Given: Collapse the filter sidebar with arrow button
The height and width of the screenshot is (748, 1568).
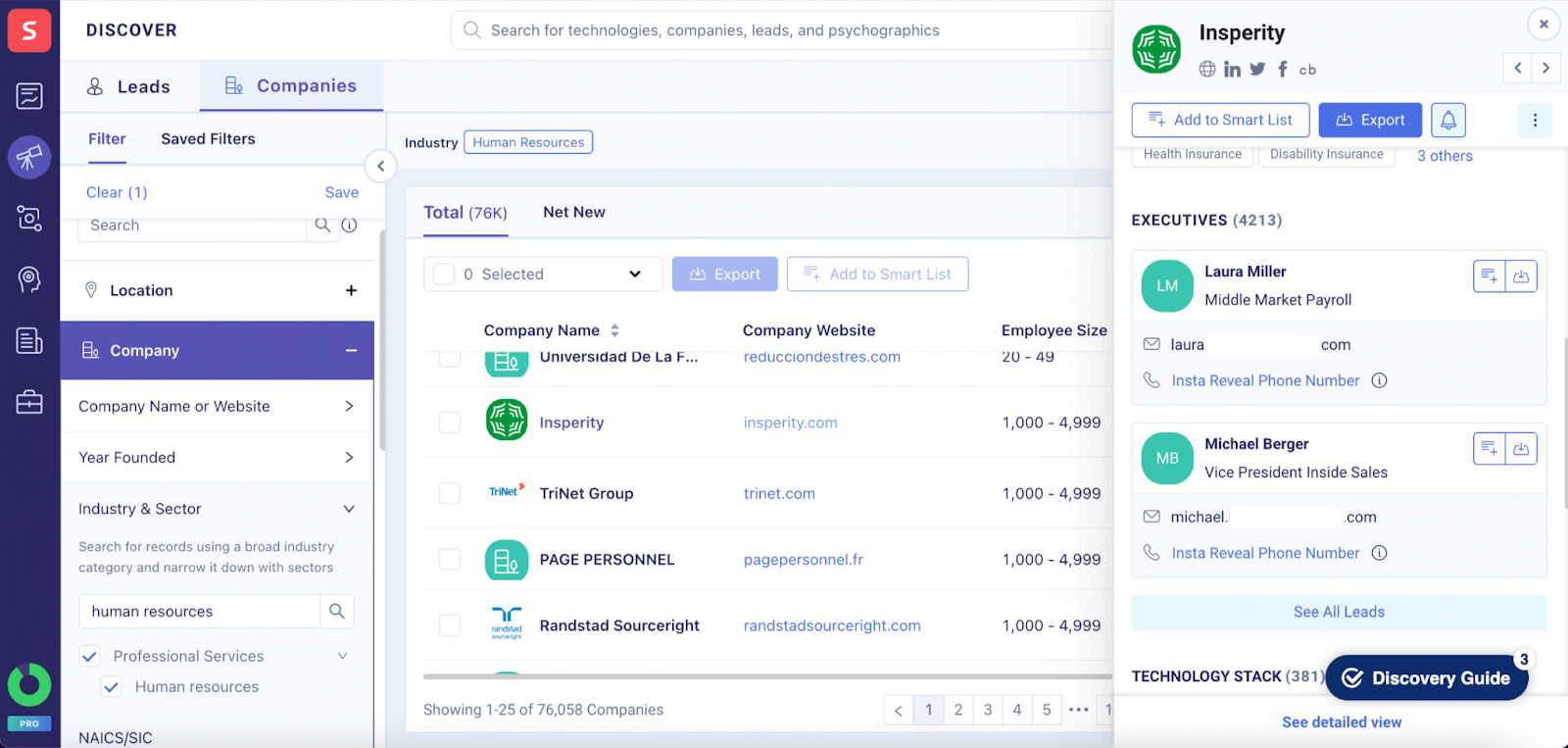Looking at the screenshot, I should click(x=380, y=166).
